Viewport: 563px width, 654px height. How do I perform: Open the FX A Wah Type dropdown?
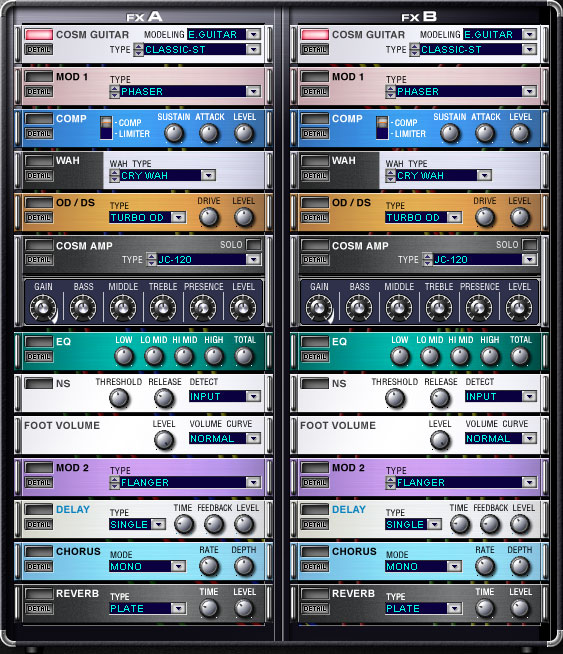click(208, 175)
